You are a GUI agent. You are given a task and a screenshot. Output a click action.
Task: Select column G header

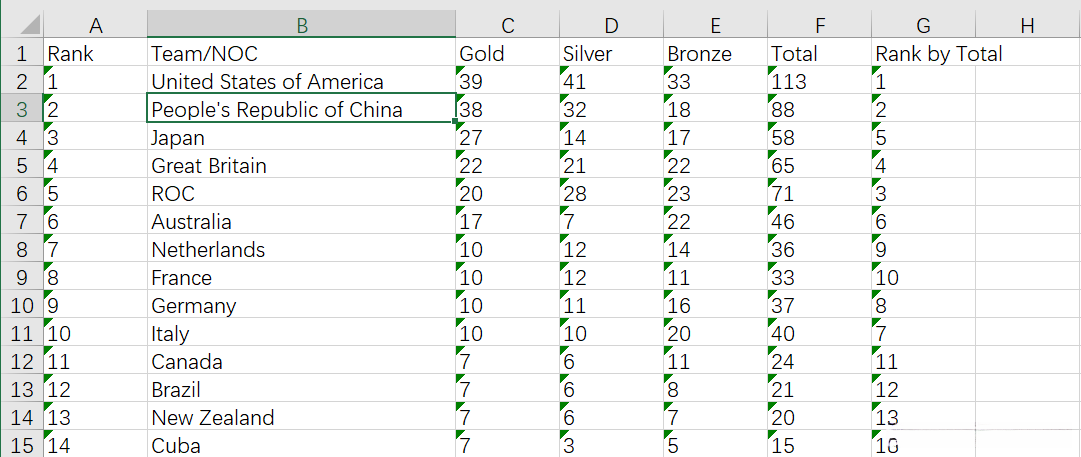[x=923, y=25]
